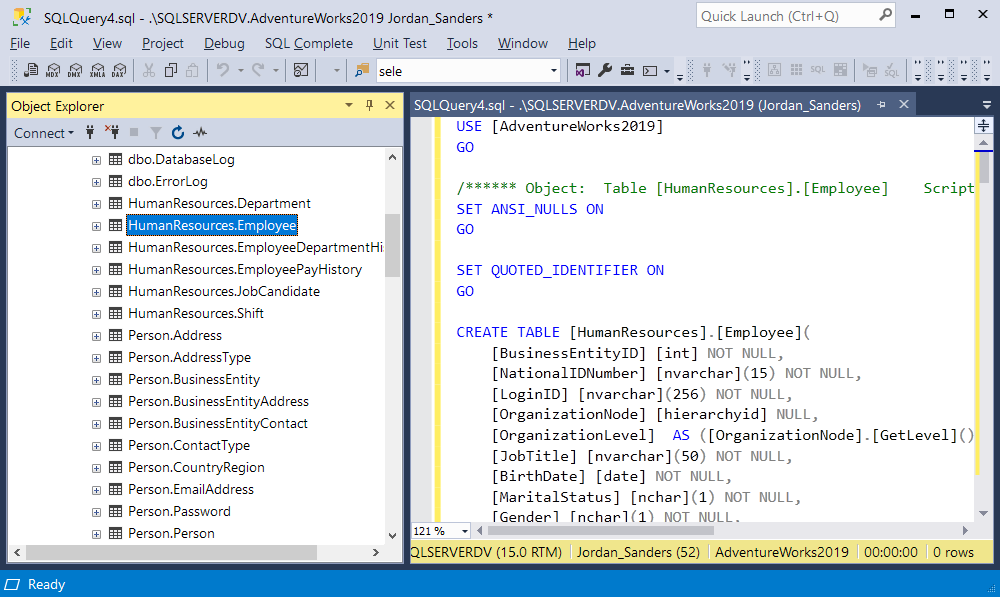This screenshot has height=597, width=1000.
Task: Refresh the Object Explorer tree
Action: coord(178,132)
